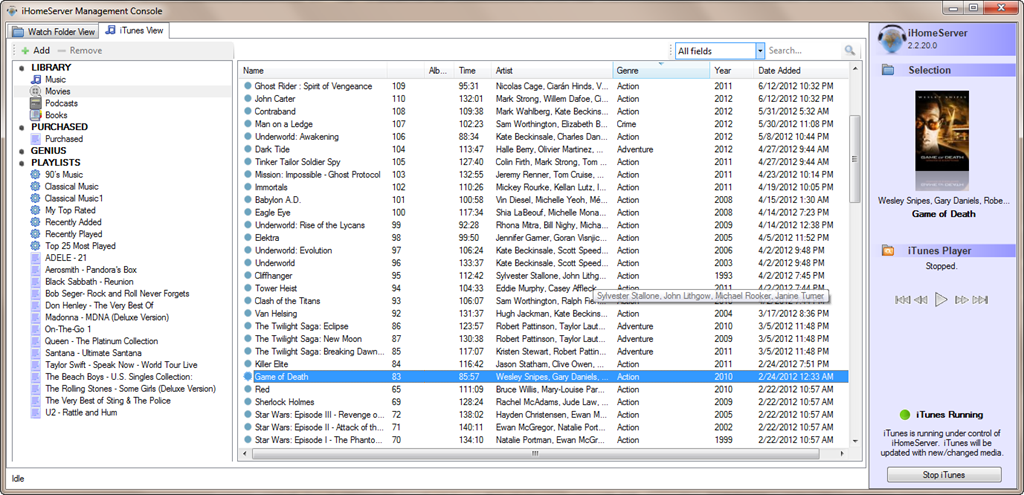Open the Queen - The Platinum Collection playlist
Viewport: 1024px width, 495px height.
point(101,341)
